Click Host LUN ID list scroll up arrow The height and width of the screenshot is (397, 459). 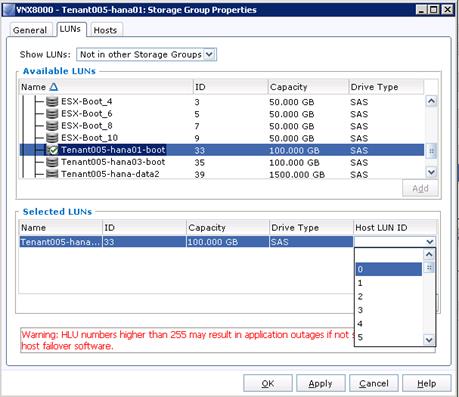click(429, 255)
